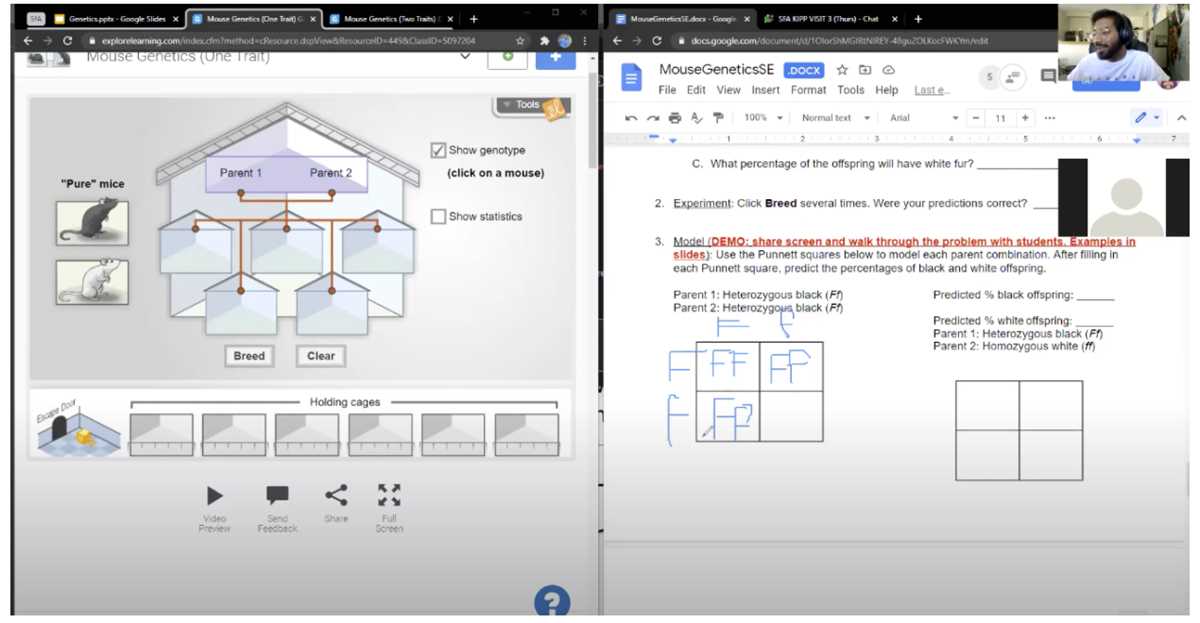The image size is (1200, 623).
Task: Open Send Feedback below the Gizmo
Action: tap(277, 508)
